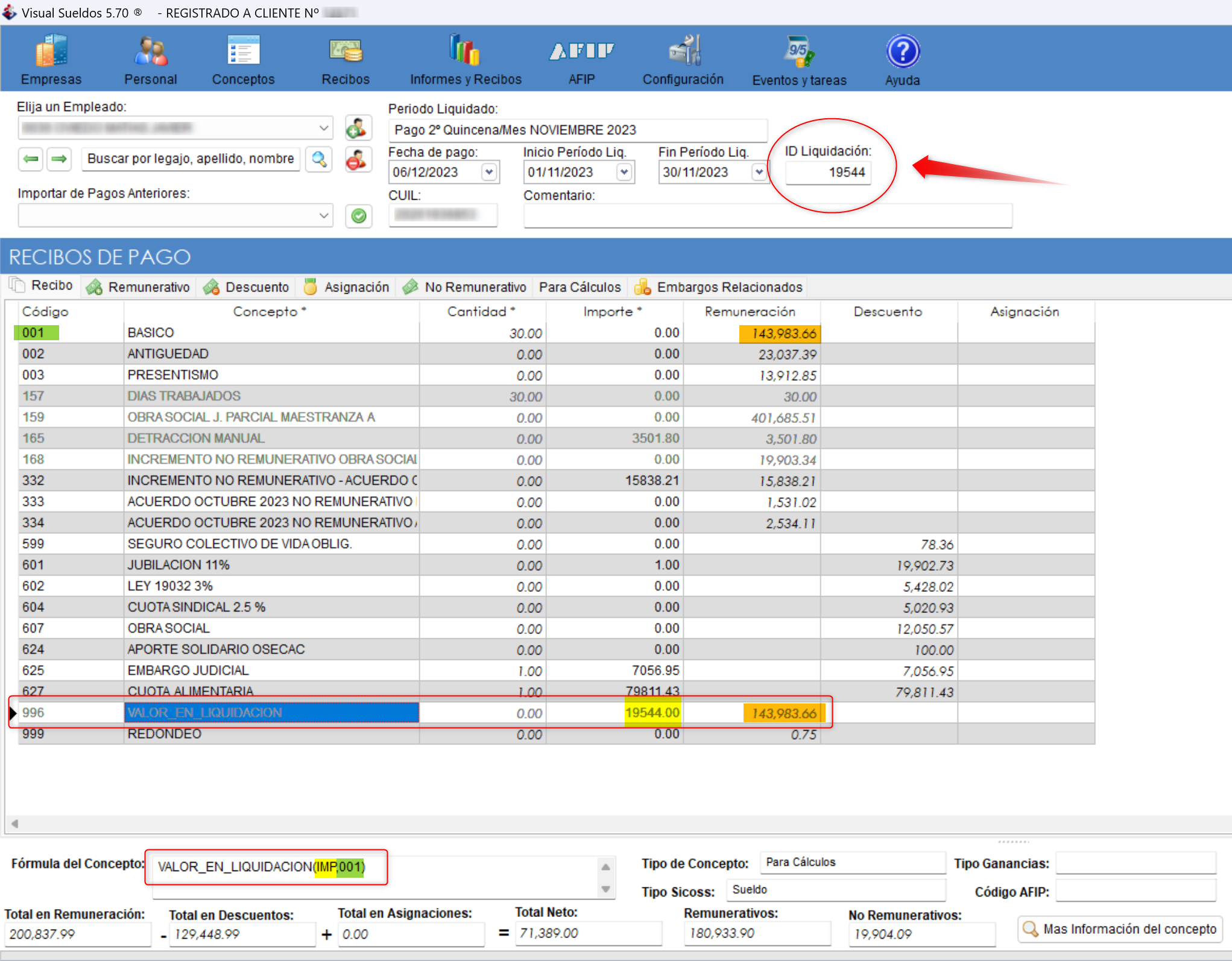Confirm import with green check button
Image resolution: width=1232 pixels, height=961 pixels.
click(359, 216)
